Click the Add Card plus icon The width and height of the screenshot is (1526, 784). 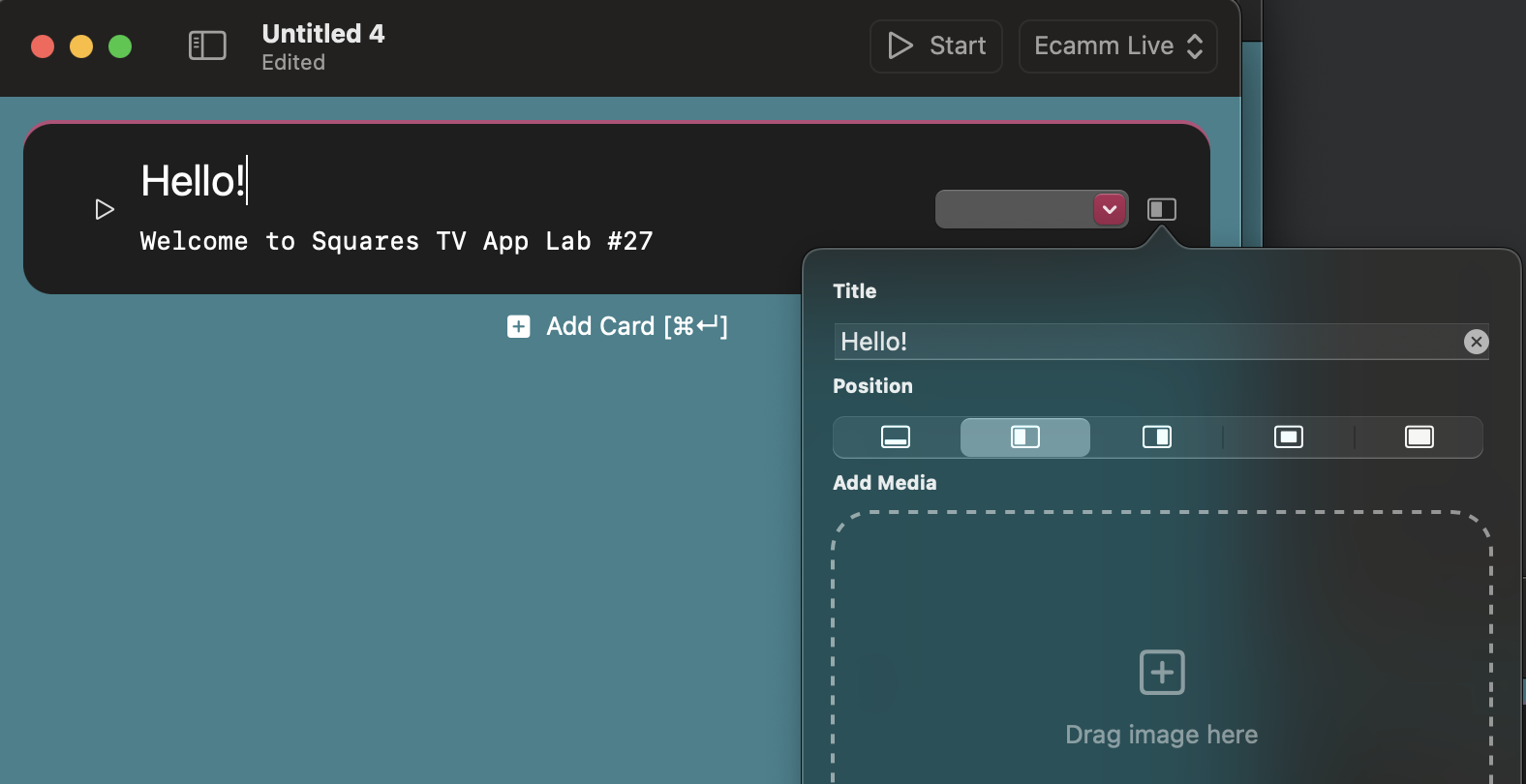tap(519, 327)
